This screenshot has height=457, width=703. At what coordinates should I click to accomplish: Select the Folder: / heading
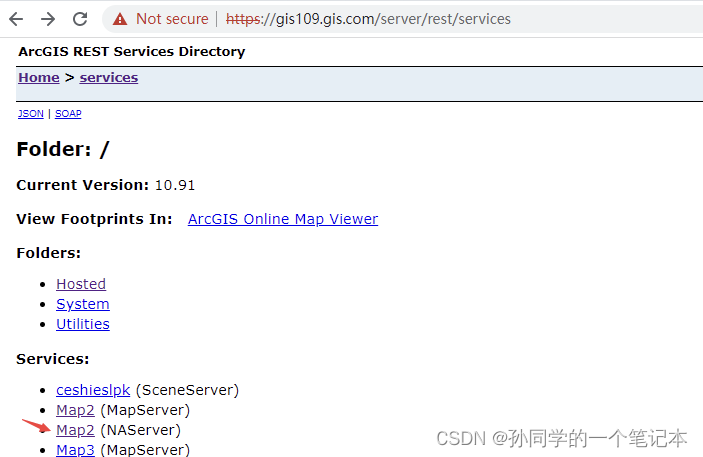[63, 149]
